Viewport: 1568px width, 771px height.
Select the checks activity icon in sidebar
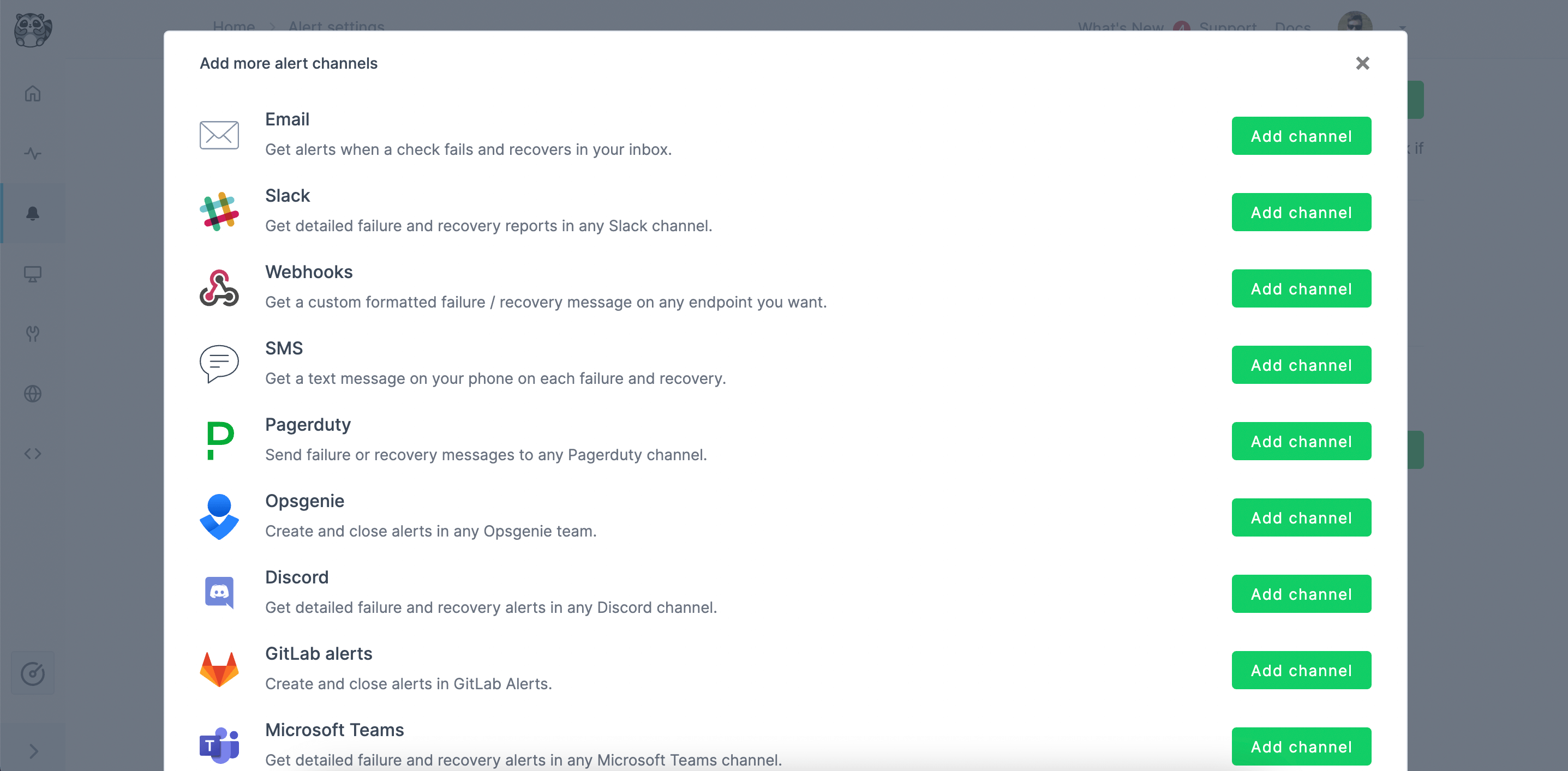(32, 153)
